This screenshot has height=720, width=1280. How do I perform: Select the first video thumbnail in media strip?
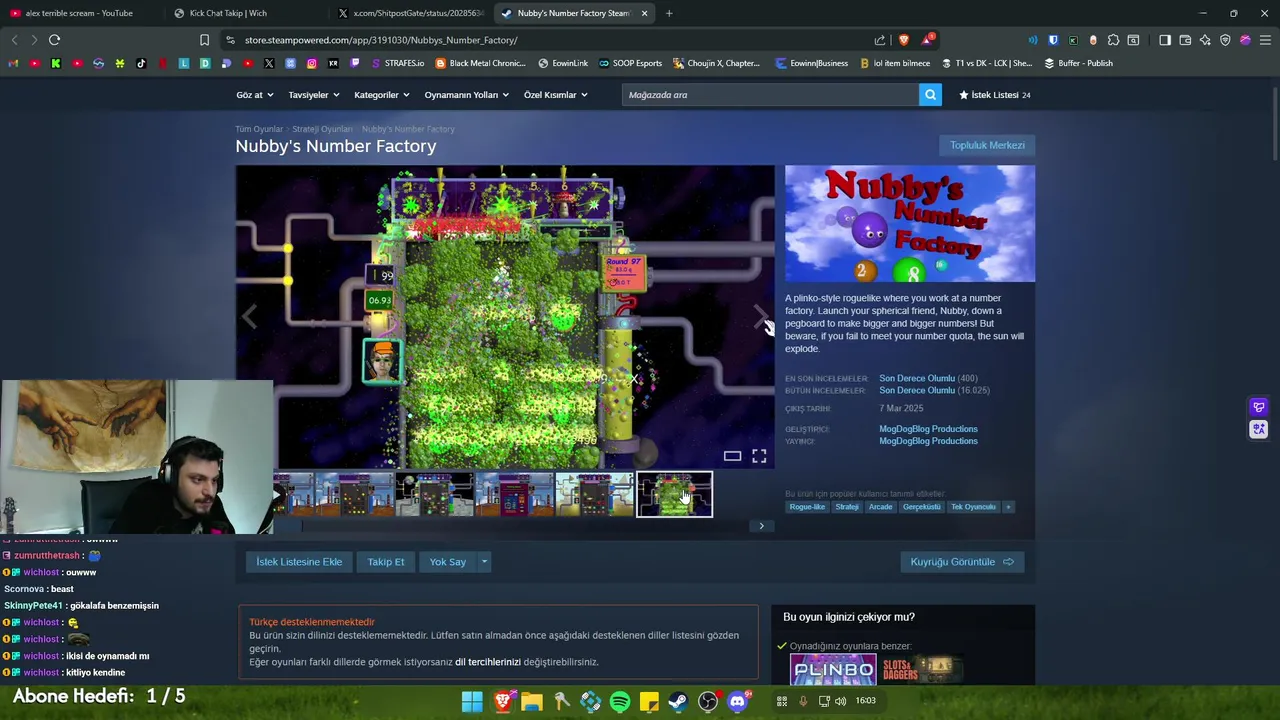[x=294, y=495]
